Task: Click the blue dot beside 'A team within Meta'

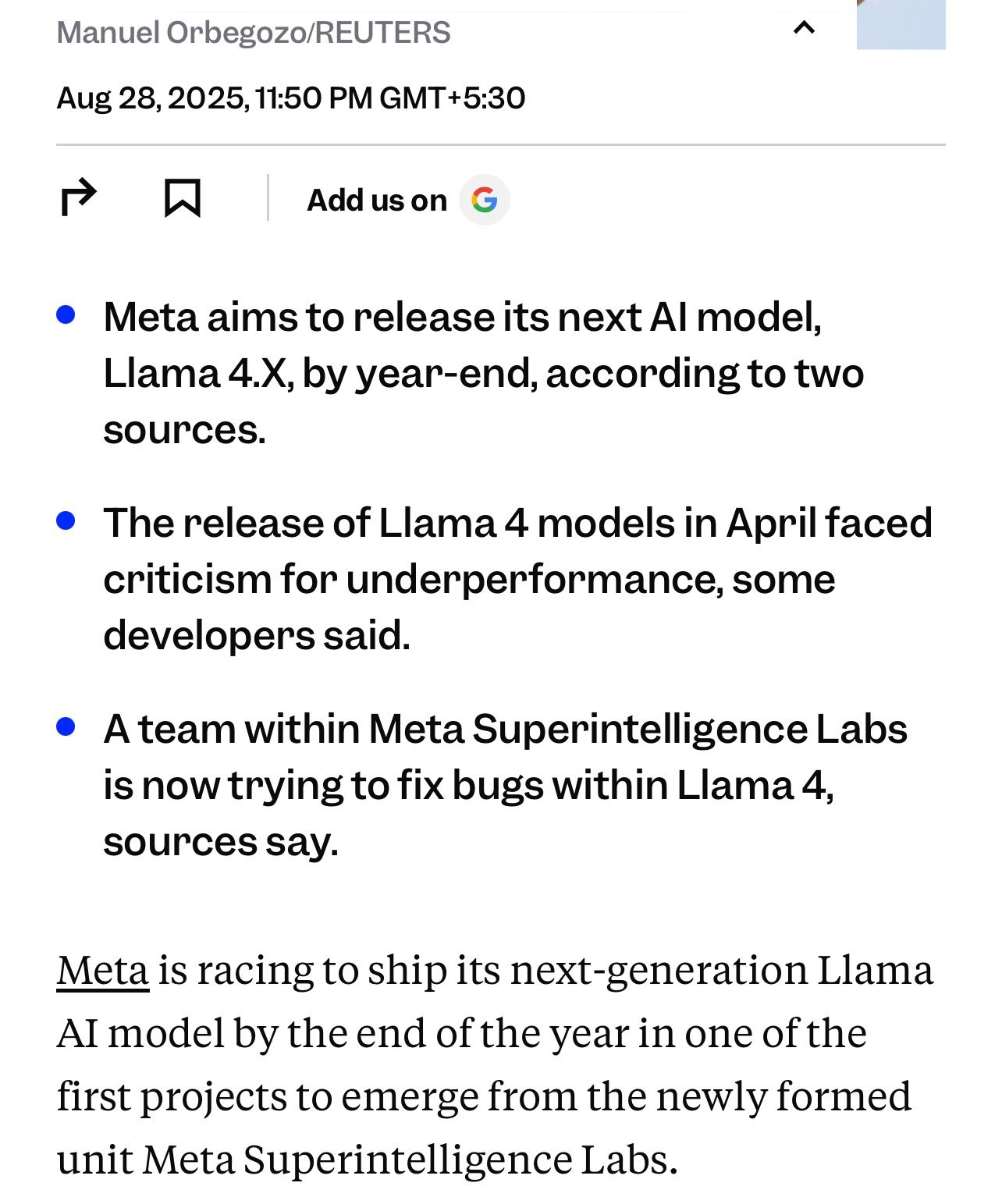Action: 66,726
